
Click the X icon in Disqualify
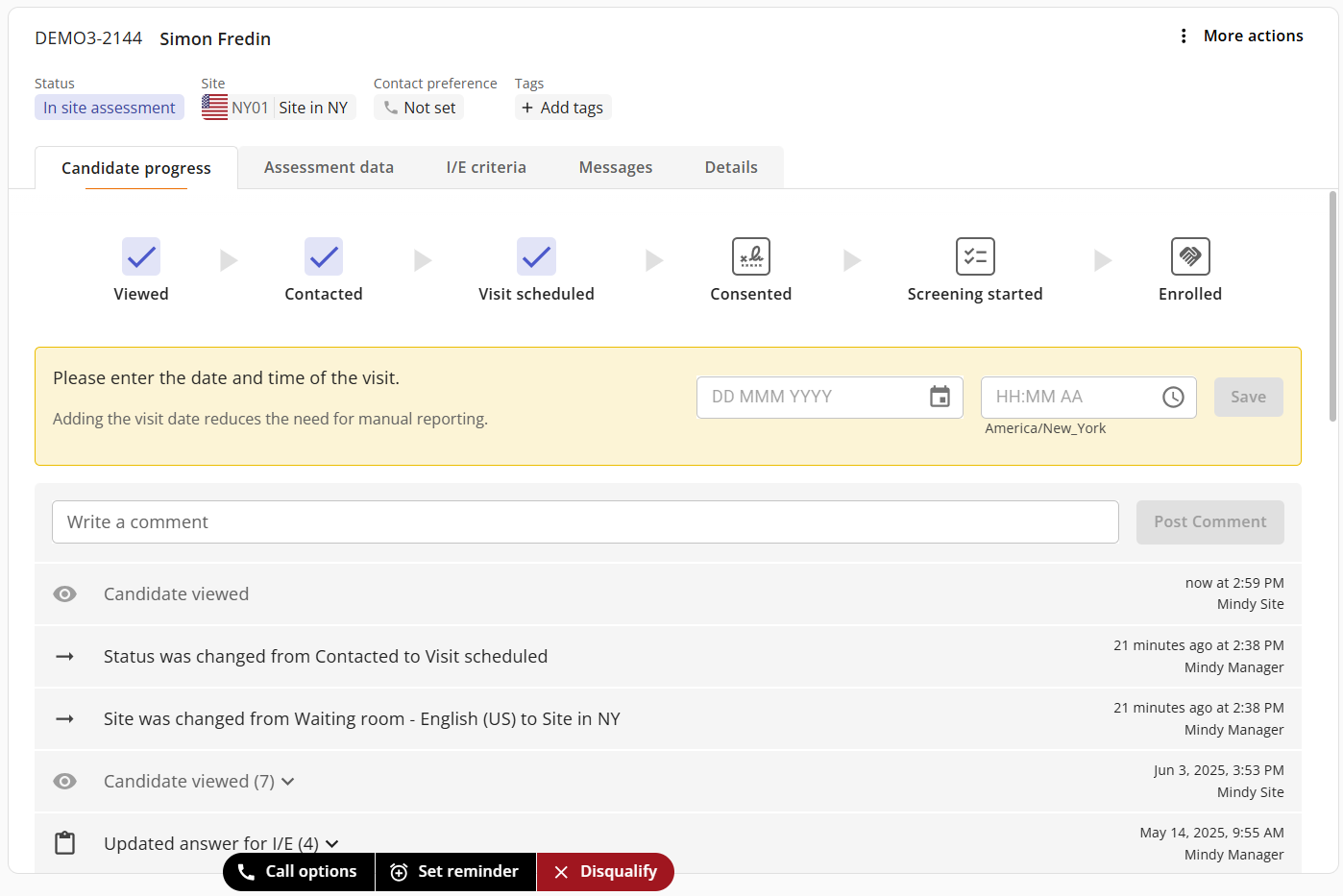point(561,872)
